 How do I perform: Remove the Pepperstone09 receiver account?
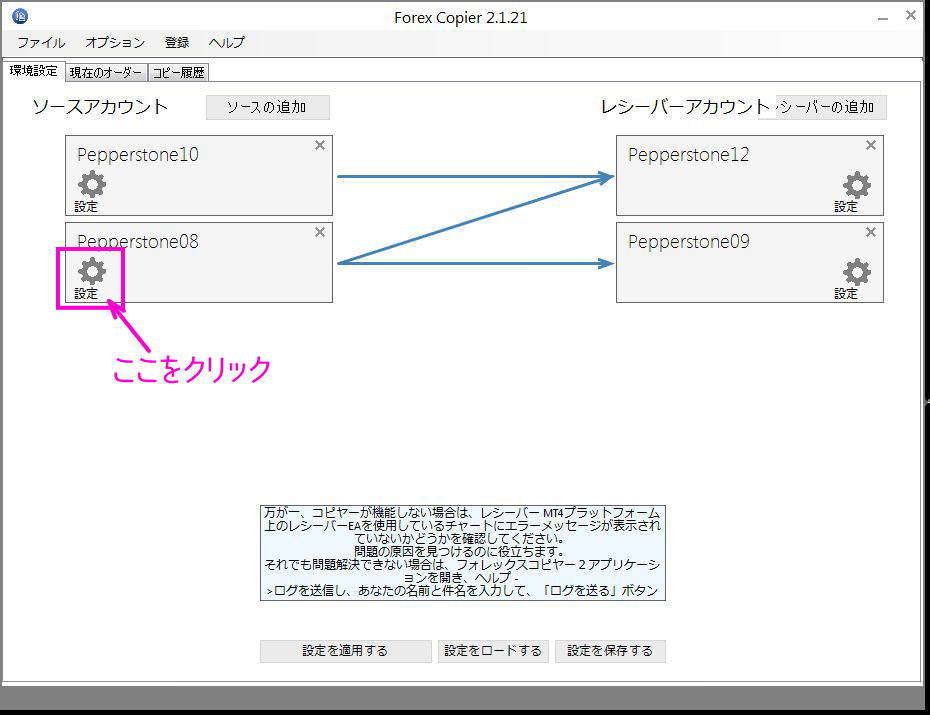pos(869,231)
